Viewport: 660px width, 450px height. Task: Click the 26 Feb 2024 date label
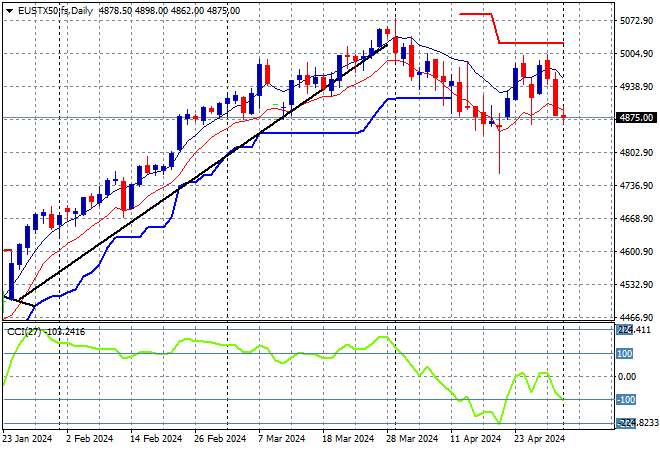[x=220, y=439]
